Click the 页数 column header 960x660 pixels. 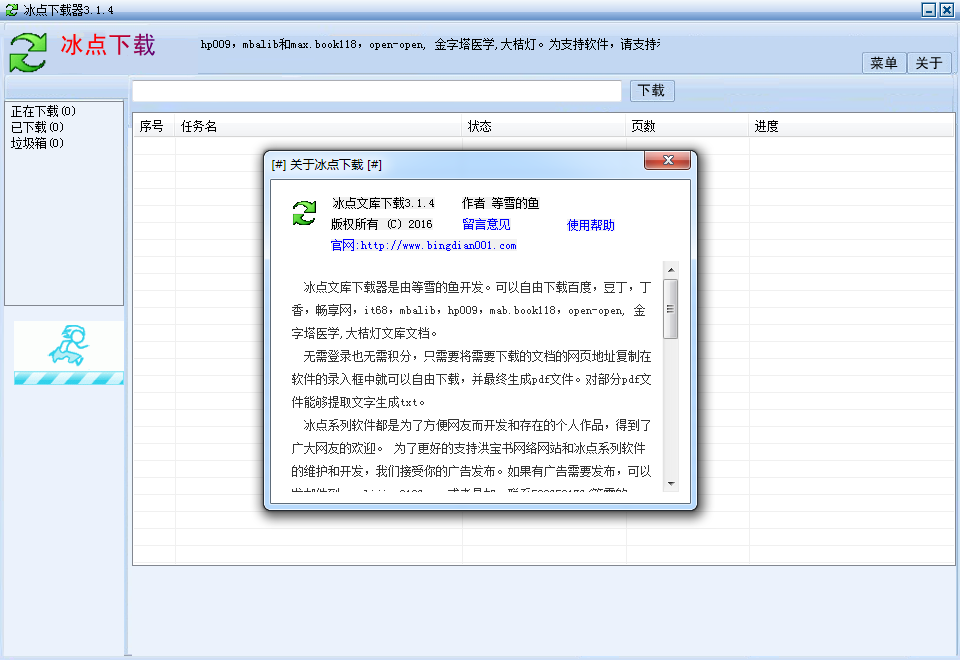688,126
